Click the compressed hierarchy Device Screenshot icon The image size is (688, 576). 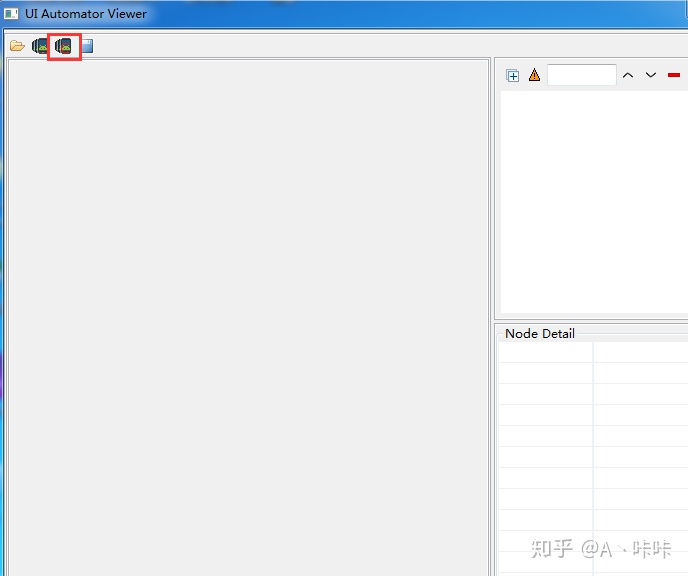(x=63, y=46)
